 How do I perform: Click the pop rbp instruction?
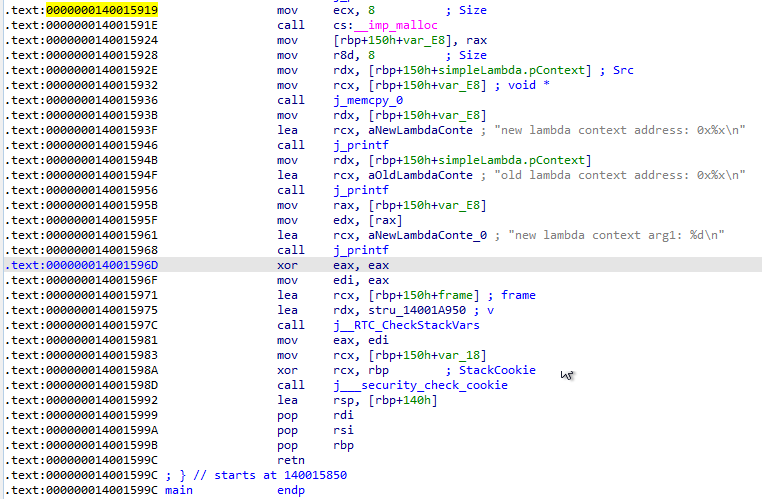pos(289,445)
